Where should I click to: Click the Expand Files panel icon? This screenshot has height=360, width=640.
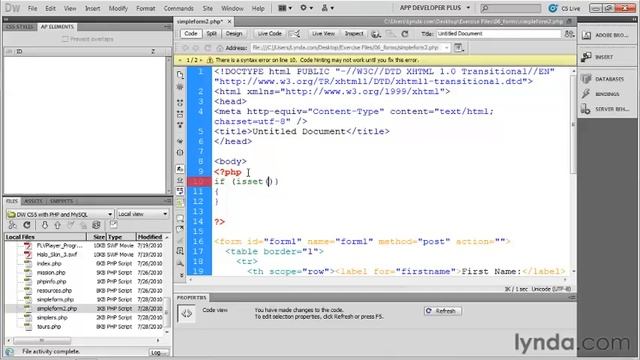click(x=113, y=225)
